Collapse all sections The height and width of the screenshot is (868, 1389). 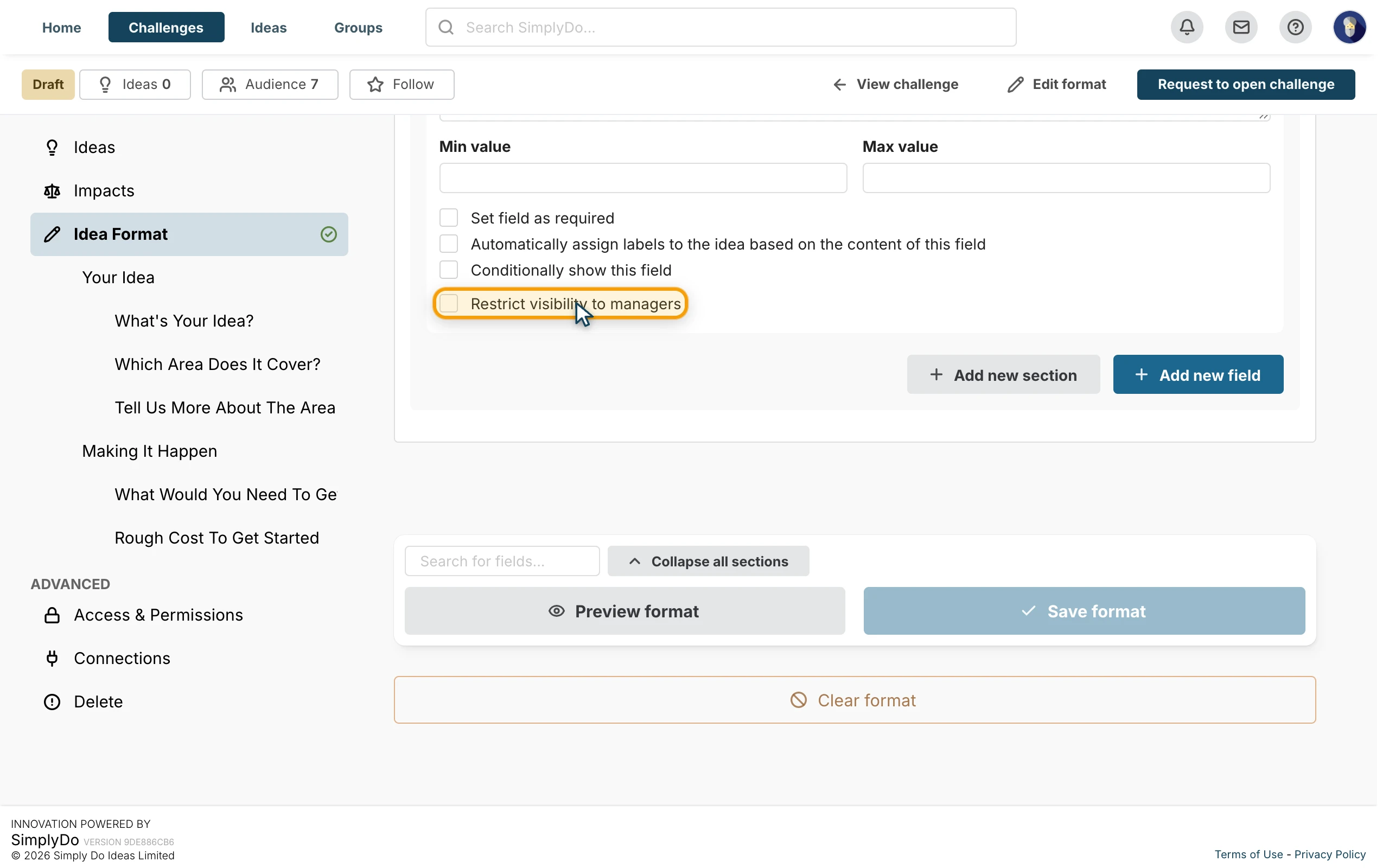pyautogui.click(x=708, y=561)
